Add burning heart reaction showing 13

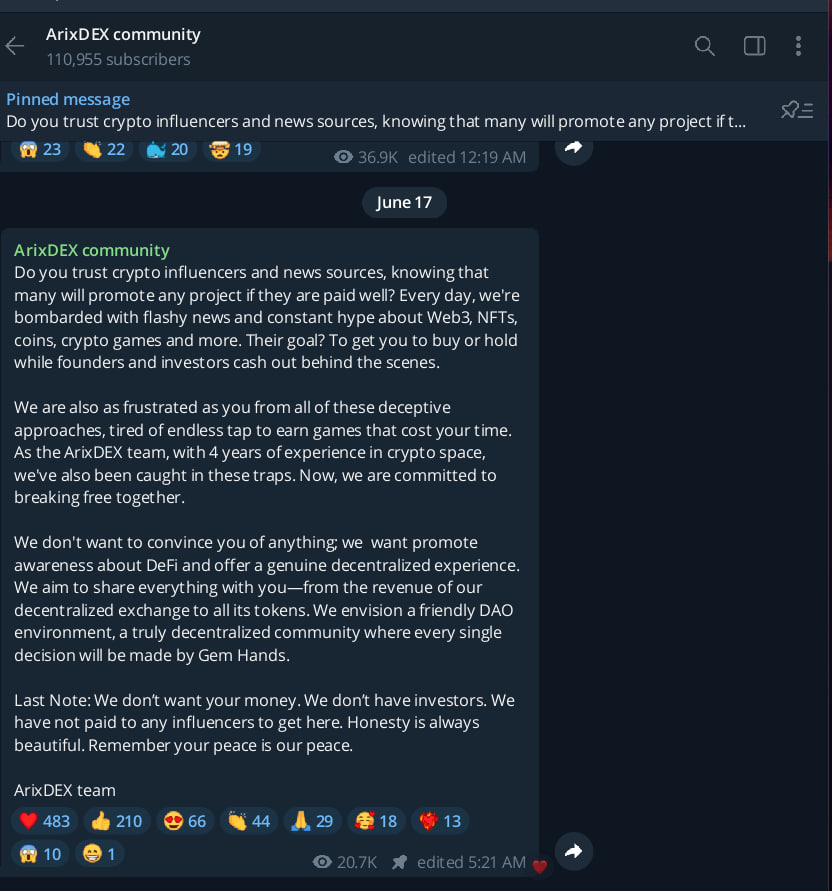[440, 821]
